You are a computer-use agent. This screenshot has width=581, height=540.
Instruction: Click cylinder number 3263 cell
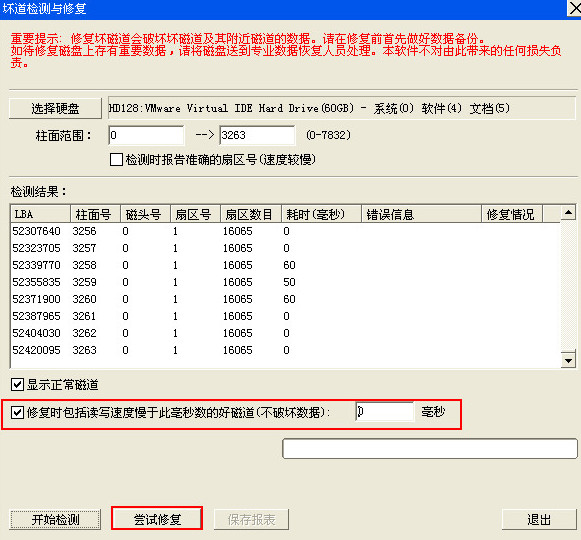point(84,350)
